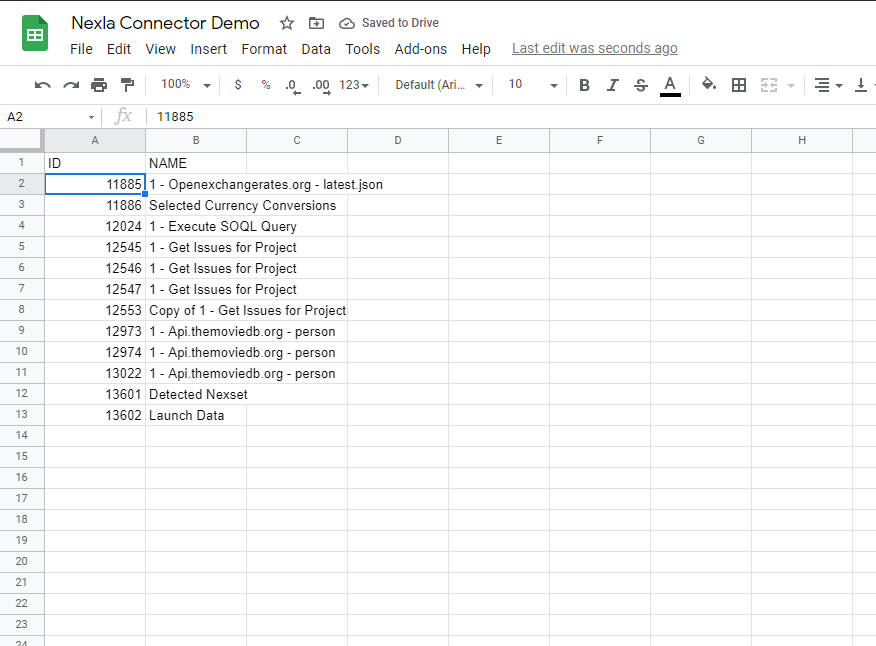This screenshot has height=646, width=876.
Task: Redo the last action
Action: (71, 85)
